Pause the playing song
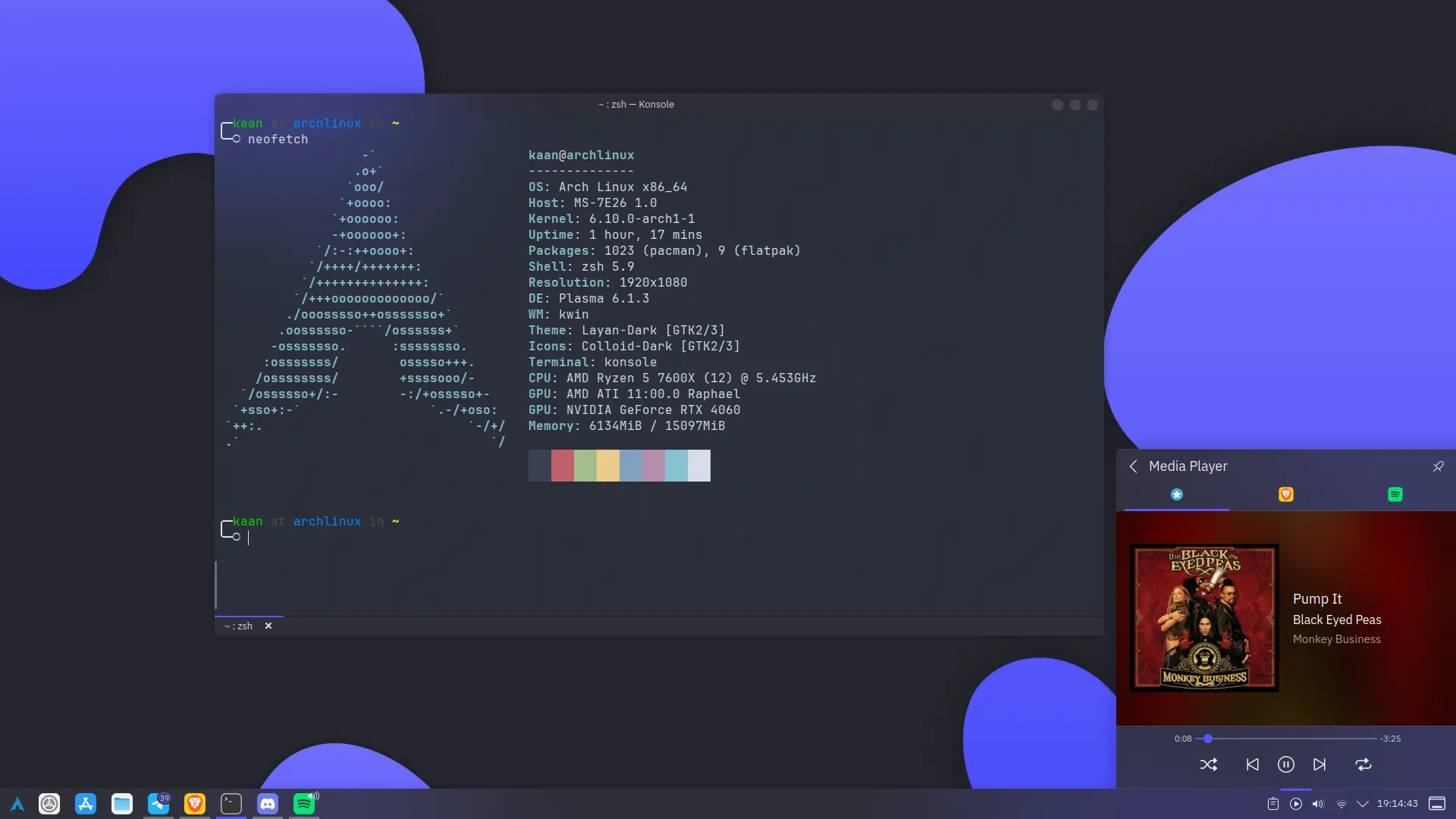This screenshot has width=1456, height=819. point(1286,764)
